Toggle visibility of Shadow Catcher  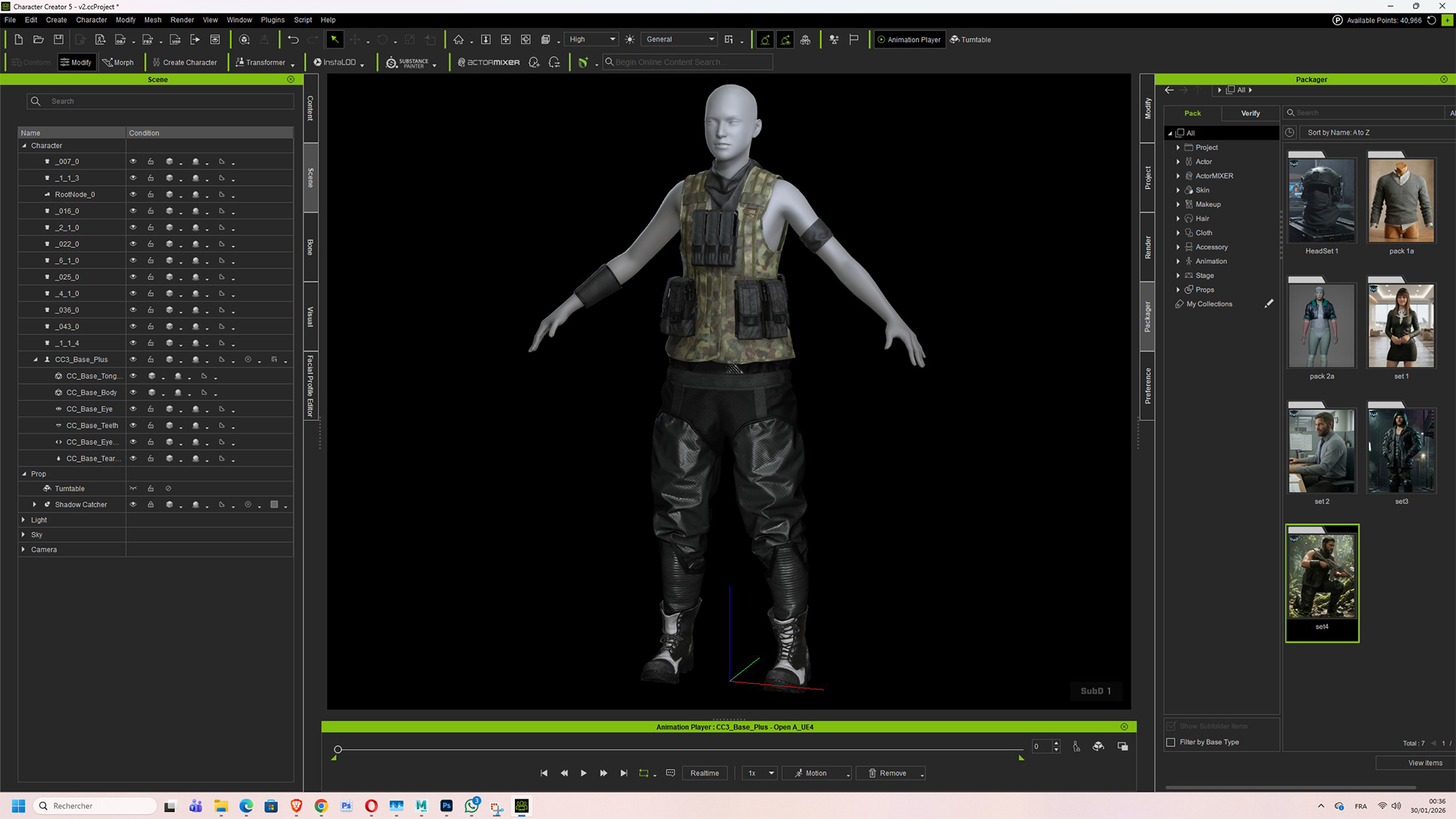(x=133, y=505)
